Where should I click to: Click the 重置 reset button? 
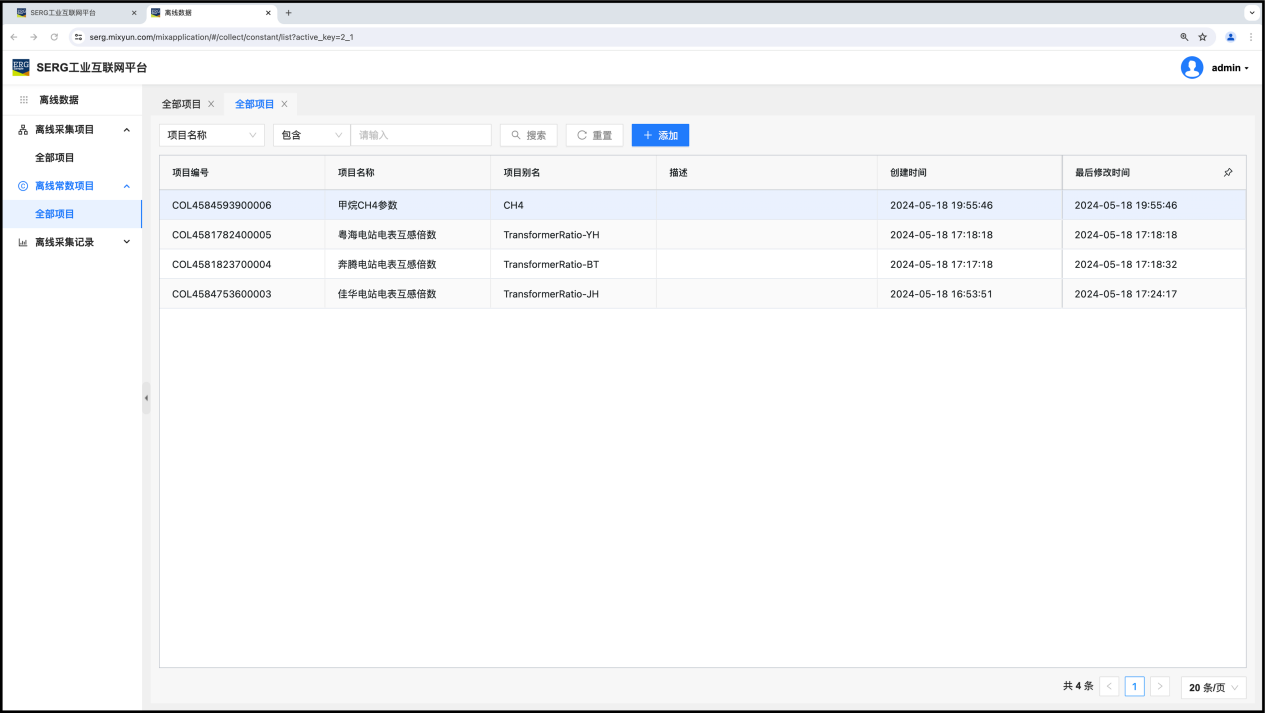click(594, 135)
